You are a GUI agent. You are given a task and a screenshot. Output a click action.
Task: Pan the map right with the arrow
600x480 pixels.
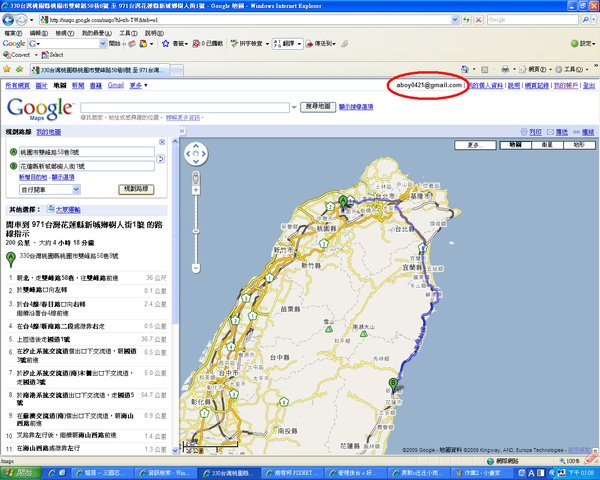click(x=204, y=154)
